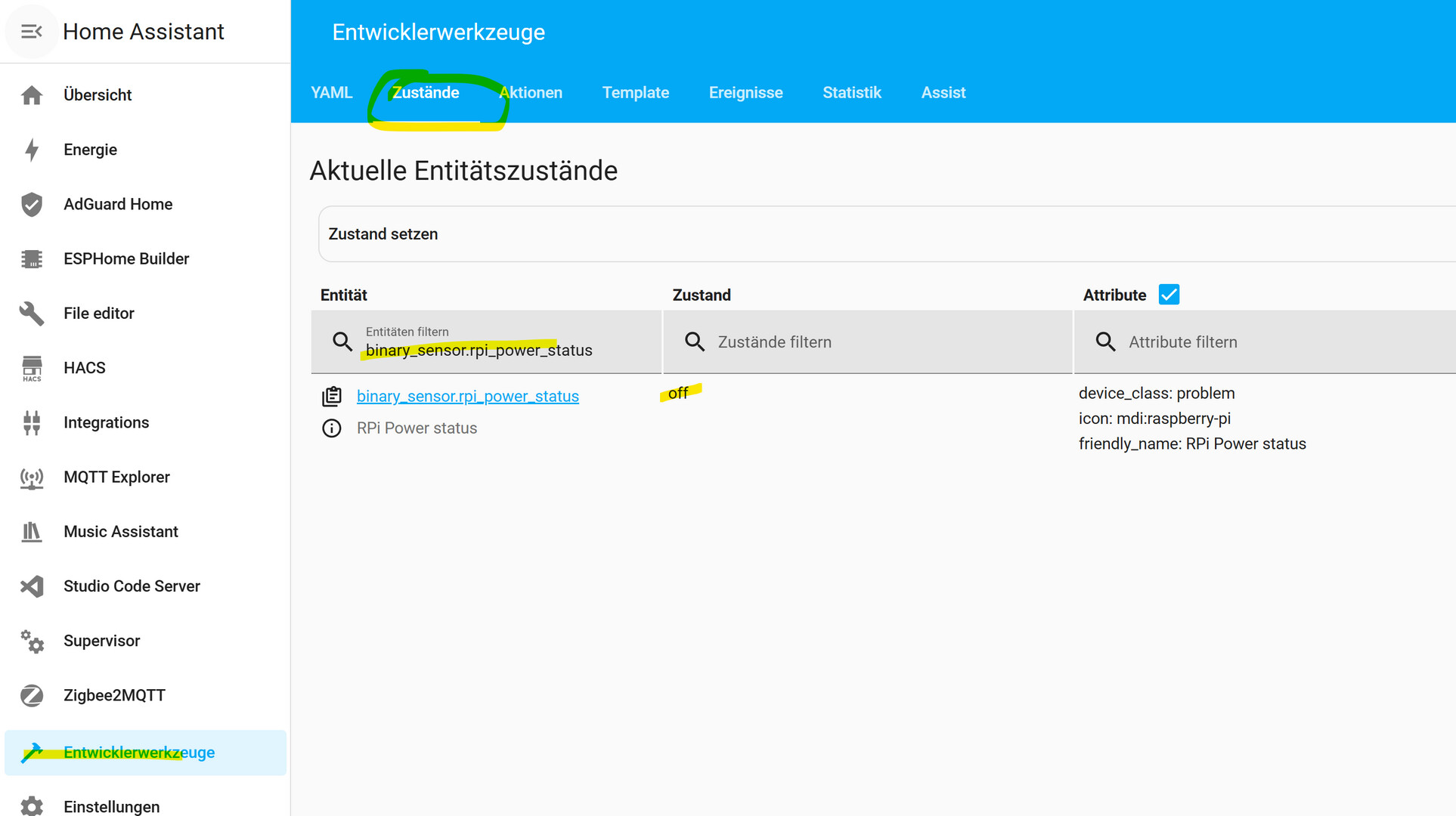
Task: Open the HACS store icon
Action: click(x=32, y=368)
